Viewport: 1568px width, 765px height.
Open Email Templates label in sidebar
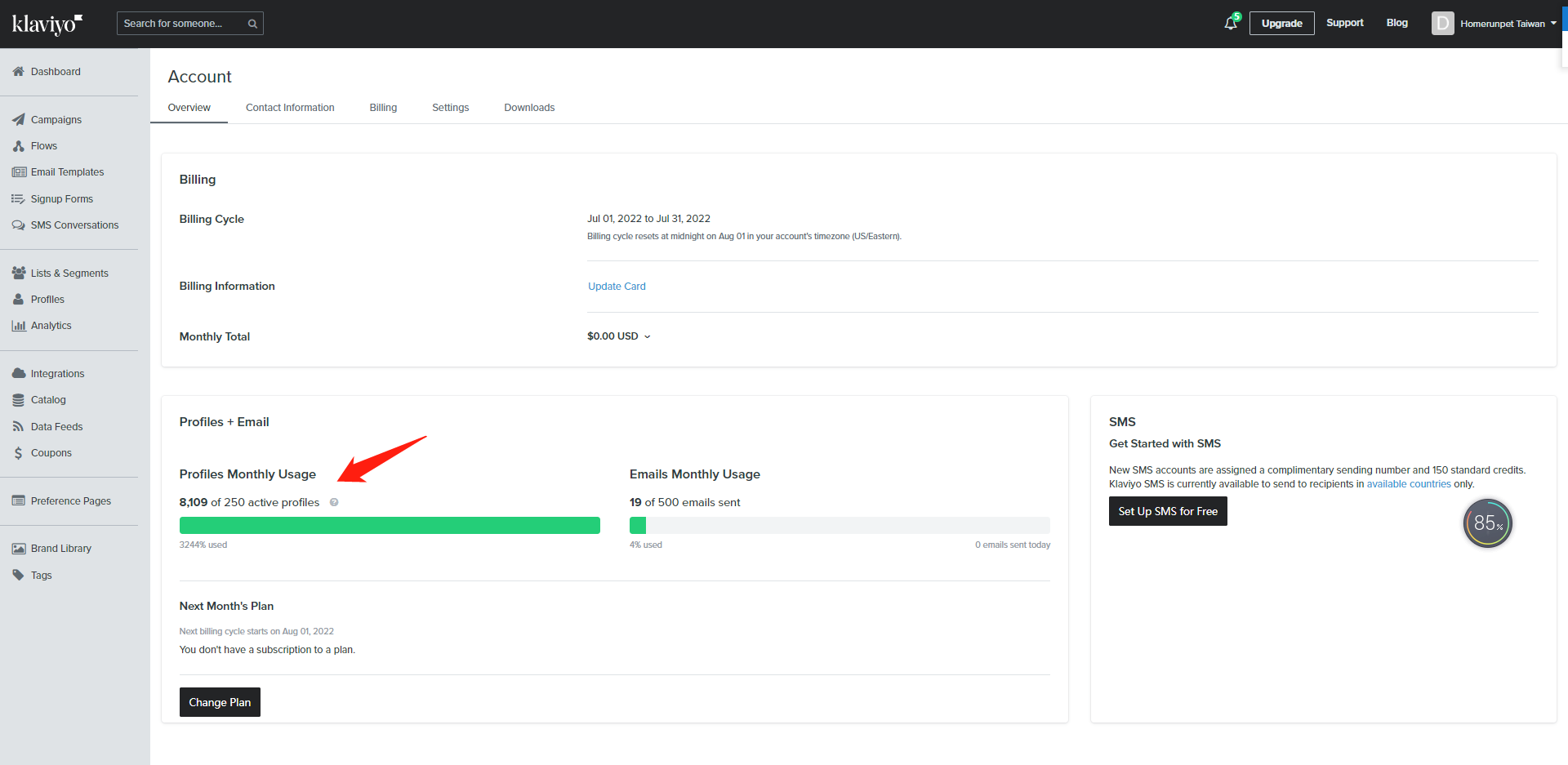click(67, 172)
